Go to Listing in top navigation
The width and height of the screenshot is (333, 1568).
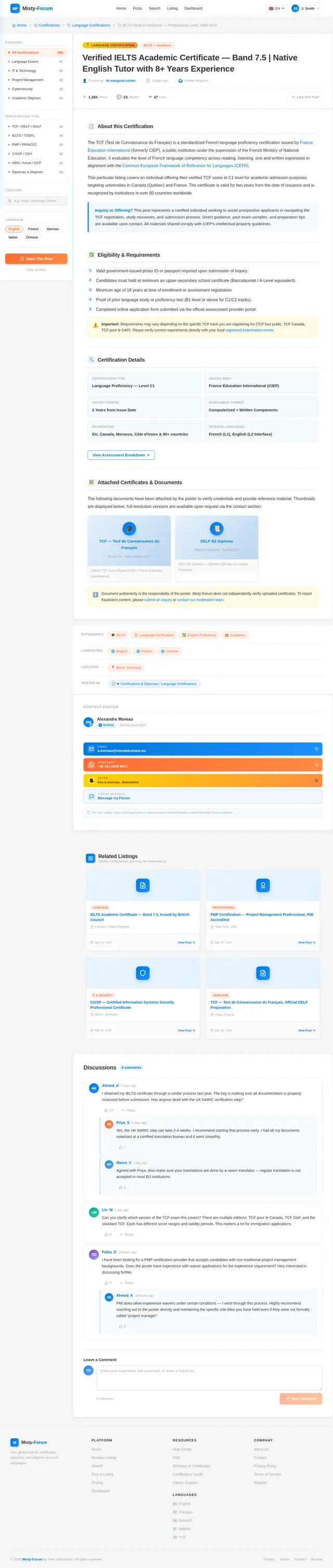tap(173, 8)
